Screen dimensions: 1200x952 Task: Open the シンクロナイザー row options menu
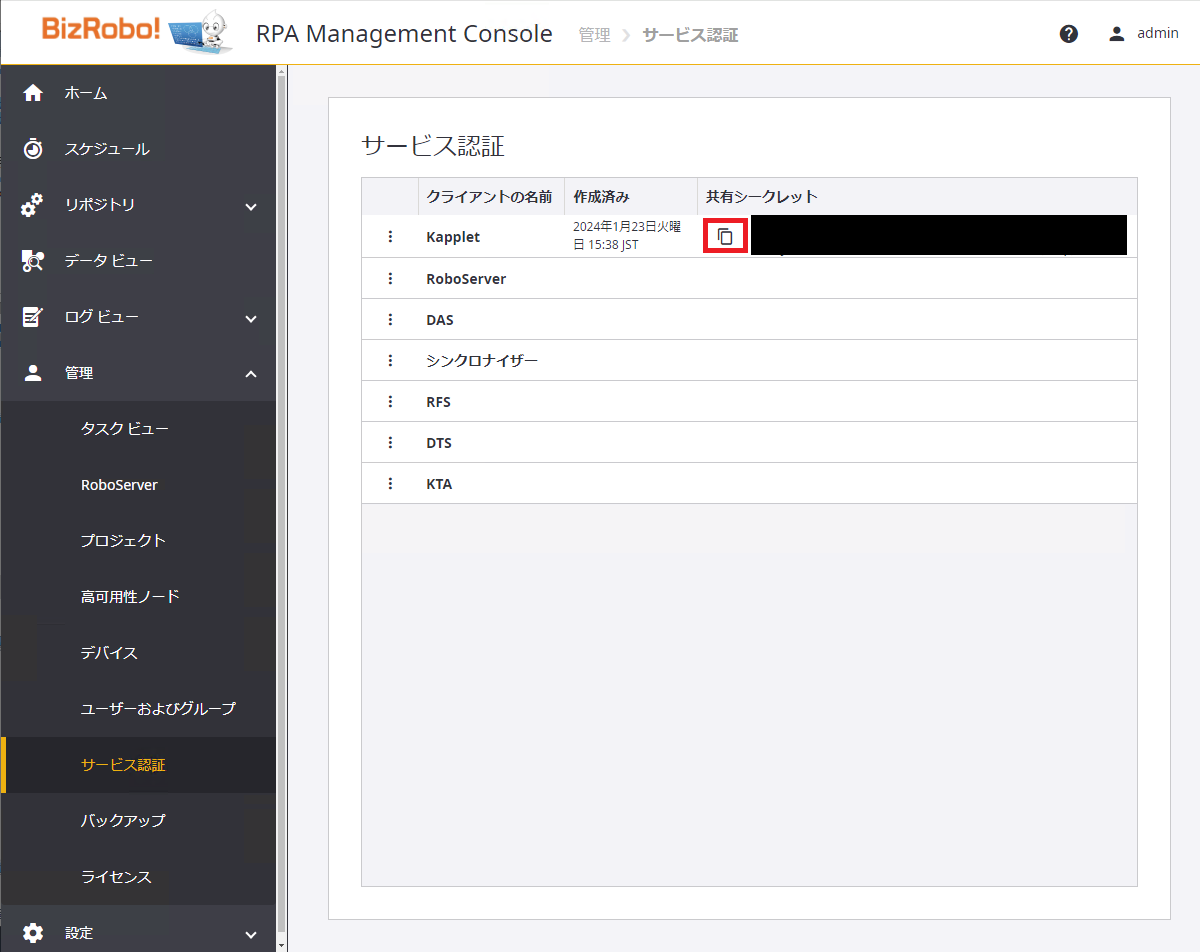(390, 361)
